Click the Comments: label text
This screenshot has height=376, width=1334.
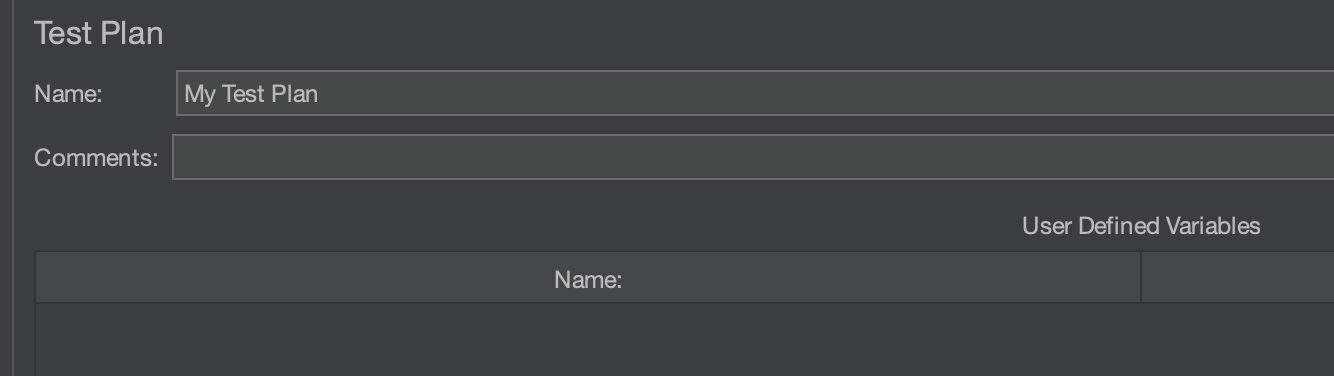[x=96, y=158]
